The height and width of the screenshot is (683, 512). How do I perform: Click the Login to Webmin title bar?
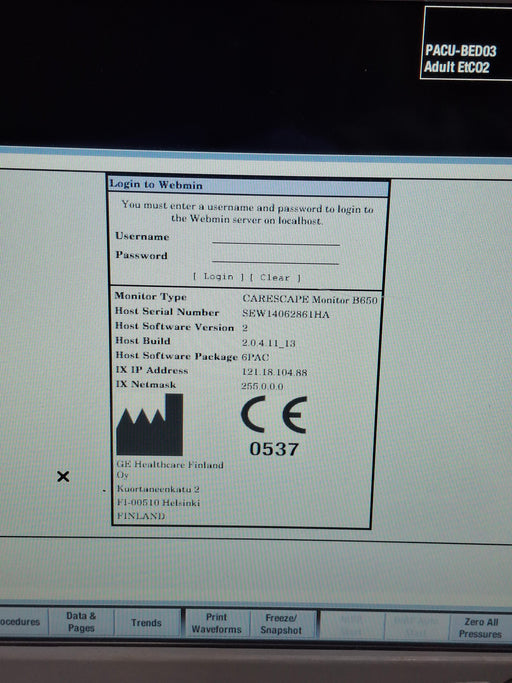click(248, 186)
